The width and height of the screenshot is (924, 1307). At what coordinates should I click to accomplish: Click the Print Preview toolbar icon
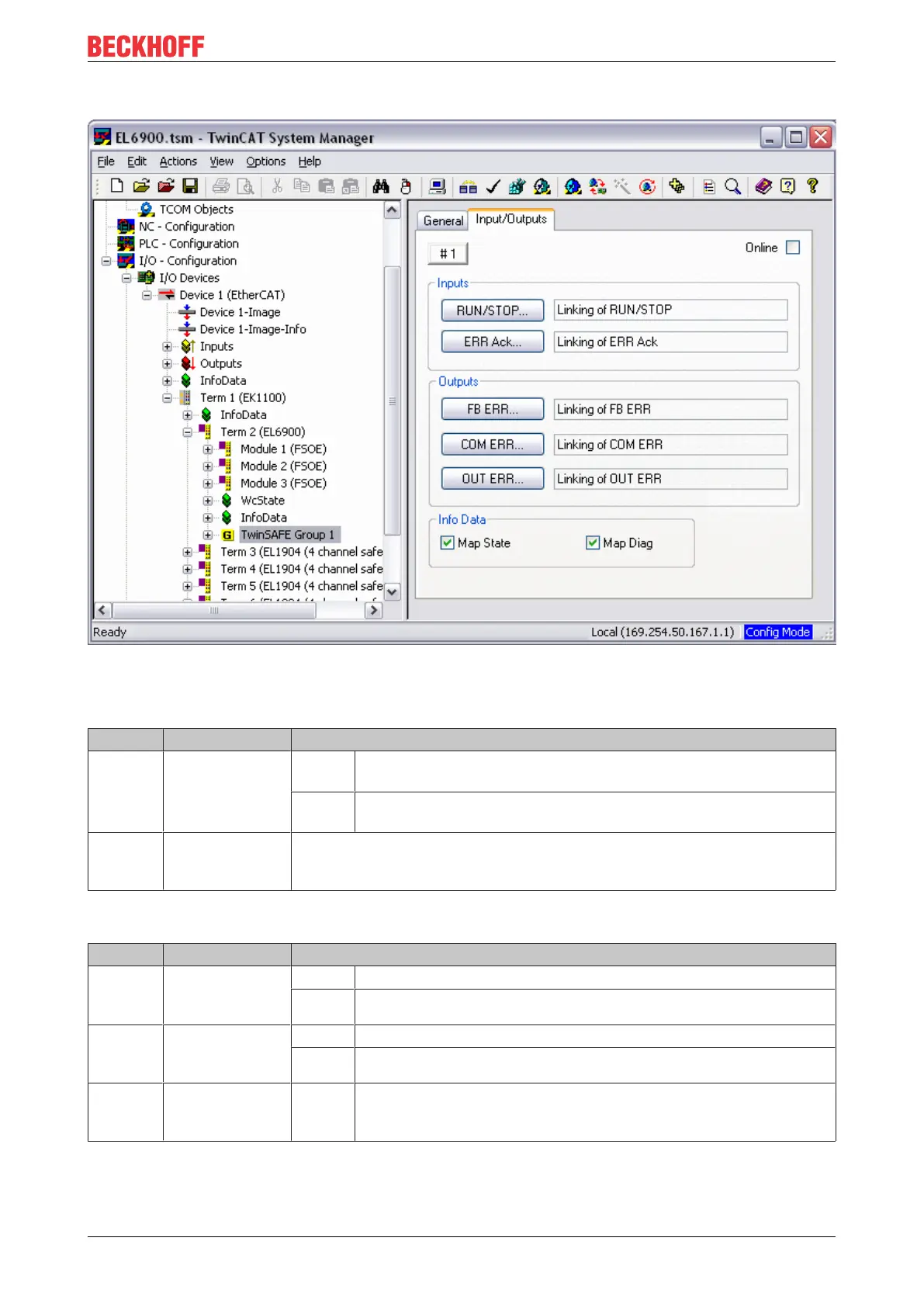(x=246, y=185)
